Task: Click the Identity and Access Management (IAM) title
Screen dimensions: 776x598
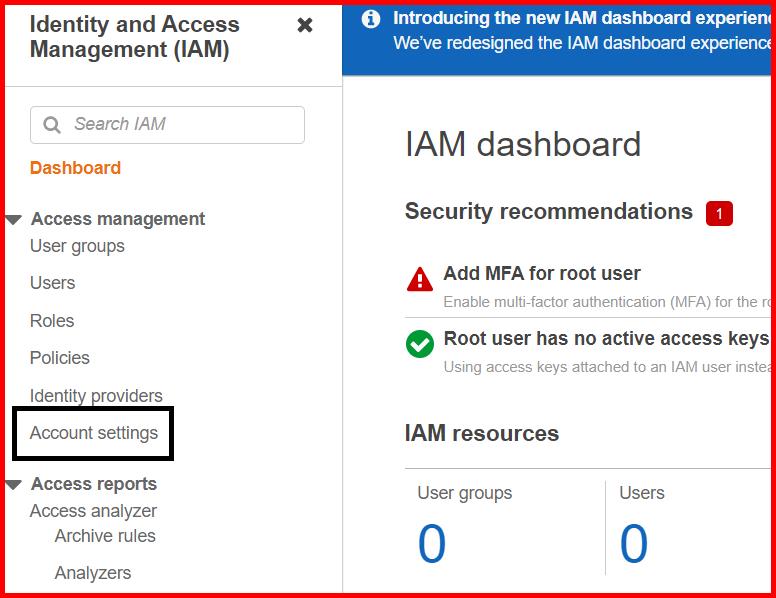Action: point(135,37)
